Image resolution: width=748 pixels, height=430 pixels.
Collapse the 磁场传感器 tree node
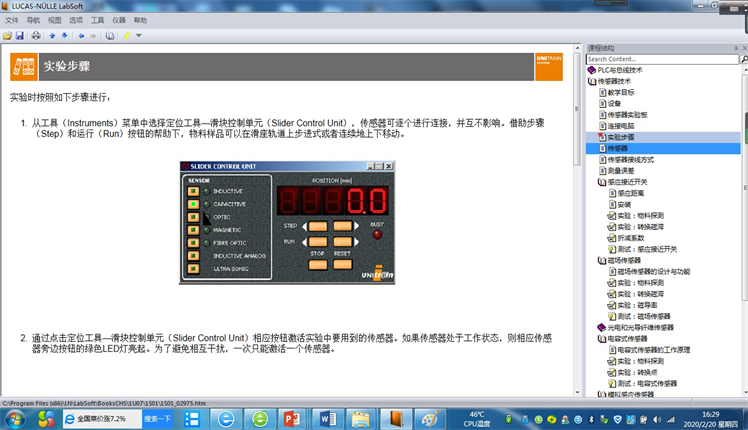click(x=599, y=260)
